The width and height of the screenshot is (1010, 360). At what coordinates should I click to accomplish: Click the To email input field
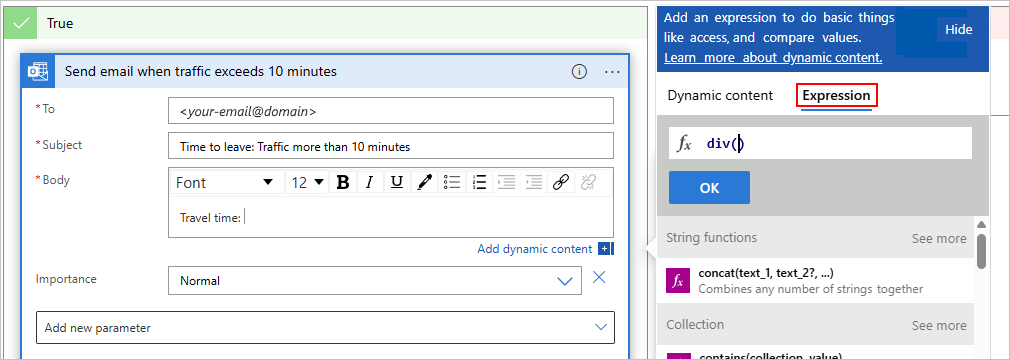390,111
